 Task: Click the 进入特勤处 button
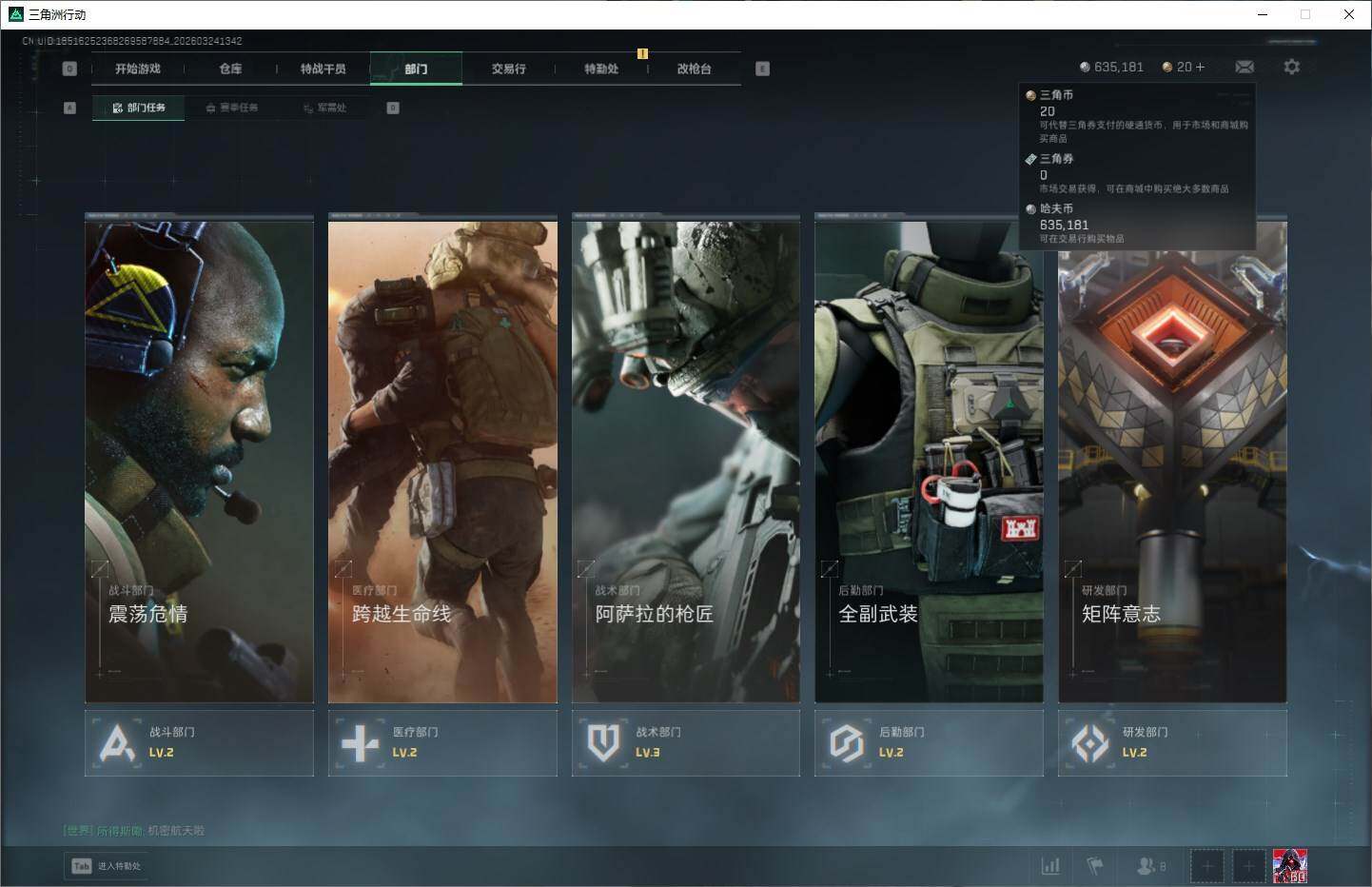pyautogui.click(x=108, y=866)
